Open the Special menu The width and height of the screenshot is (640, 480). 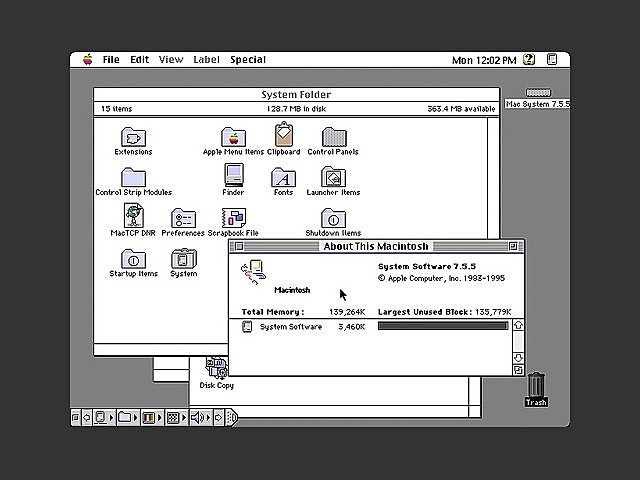pos(248,60)
